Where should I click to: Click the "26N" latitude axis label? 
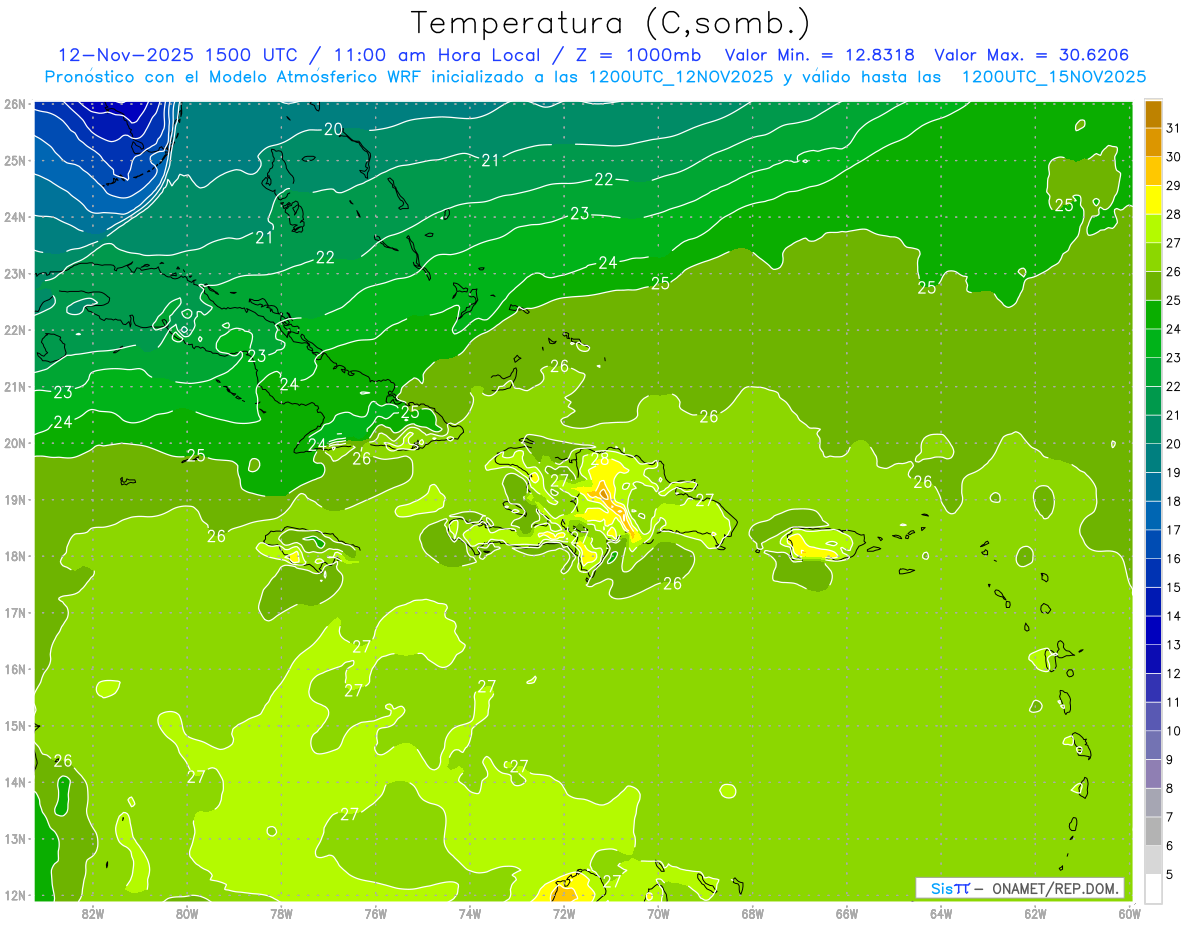click(x=14, y=104)
